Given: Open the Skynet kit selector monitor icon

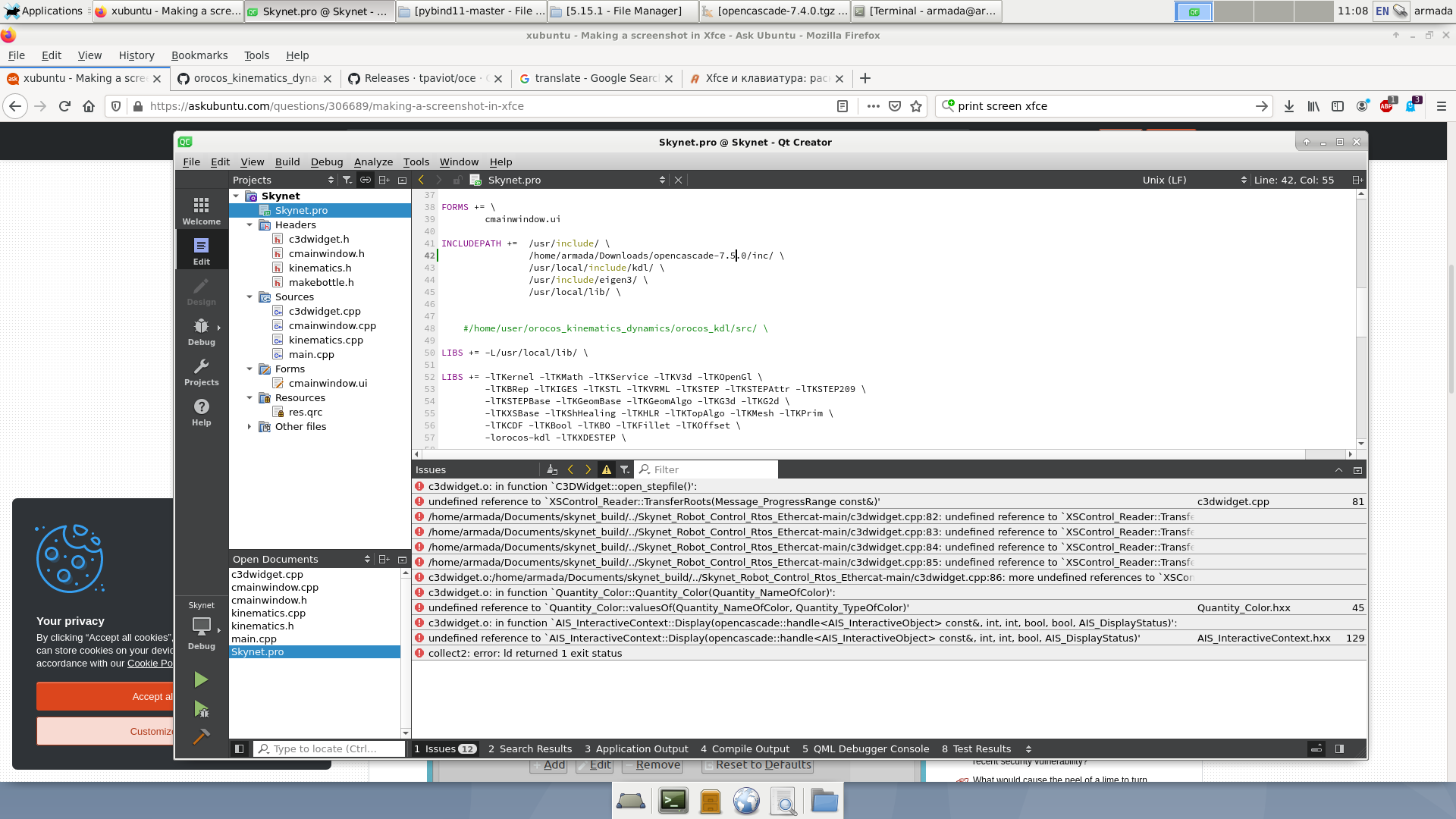Looking at the screenshot, I should point(201,627).
